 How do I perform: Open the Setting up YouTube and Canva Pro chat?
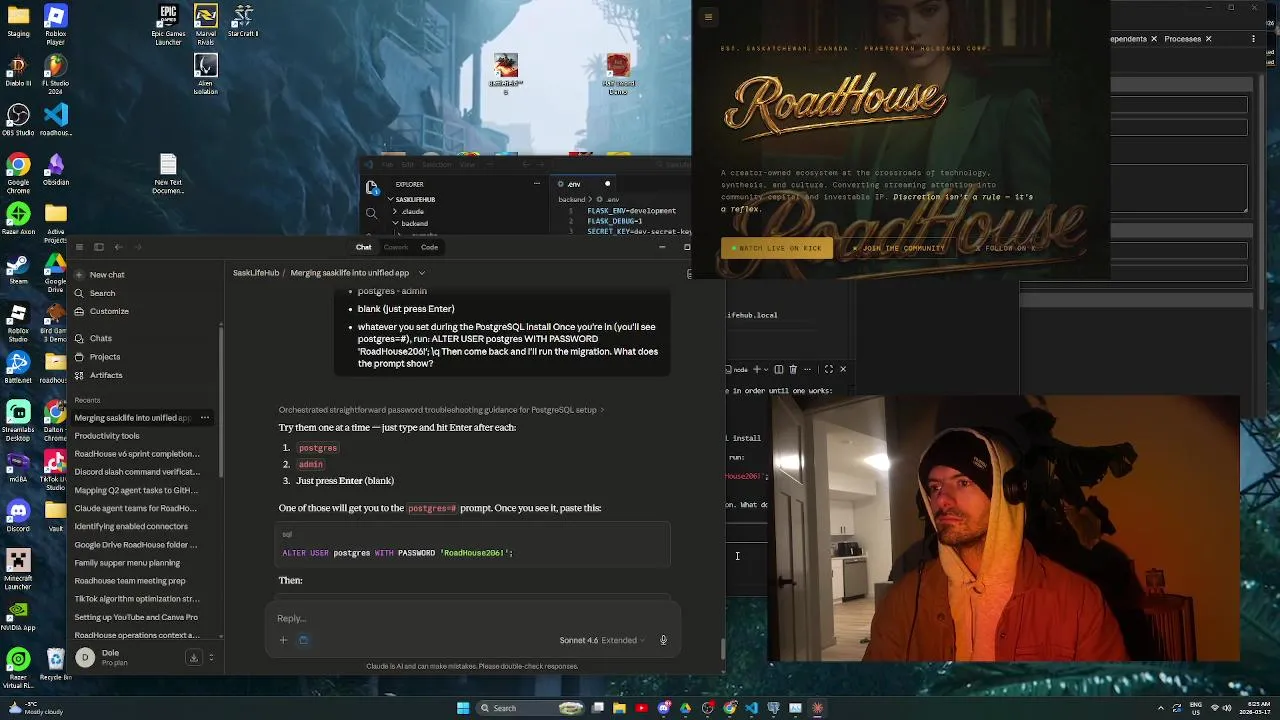click(136, 617)
